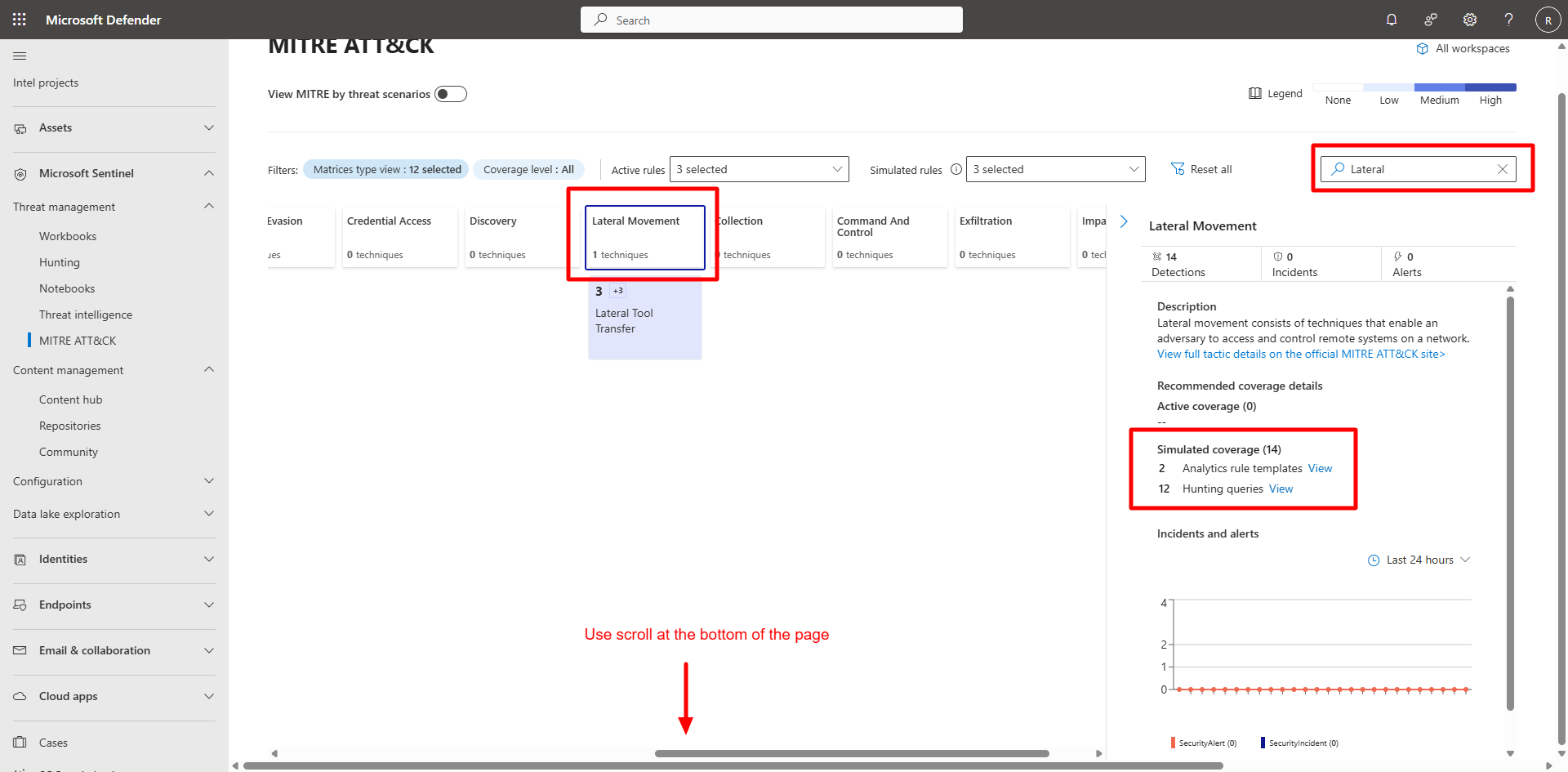Click the Alerts count icon
1568x772 pixels.
[1398, 257]
